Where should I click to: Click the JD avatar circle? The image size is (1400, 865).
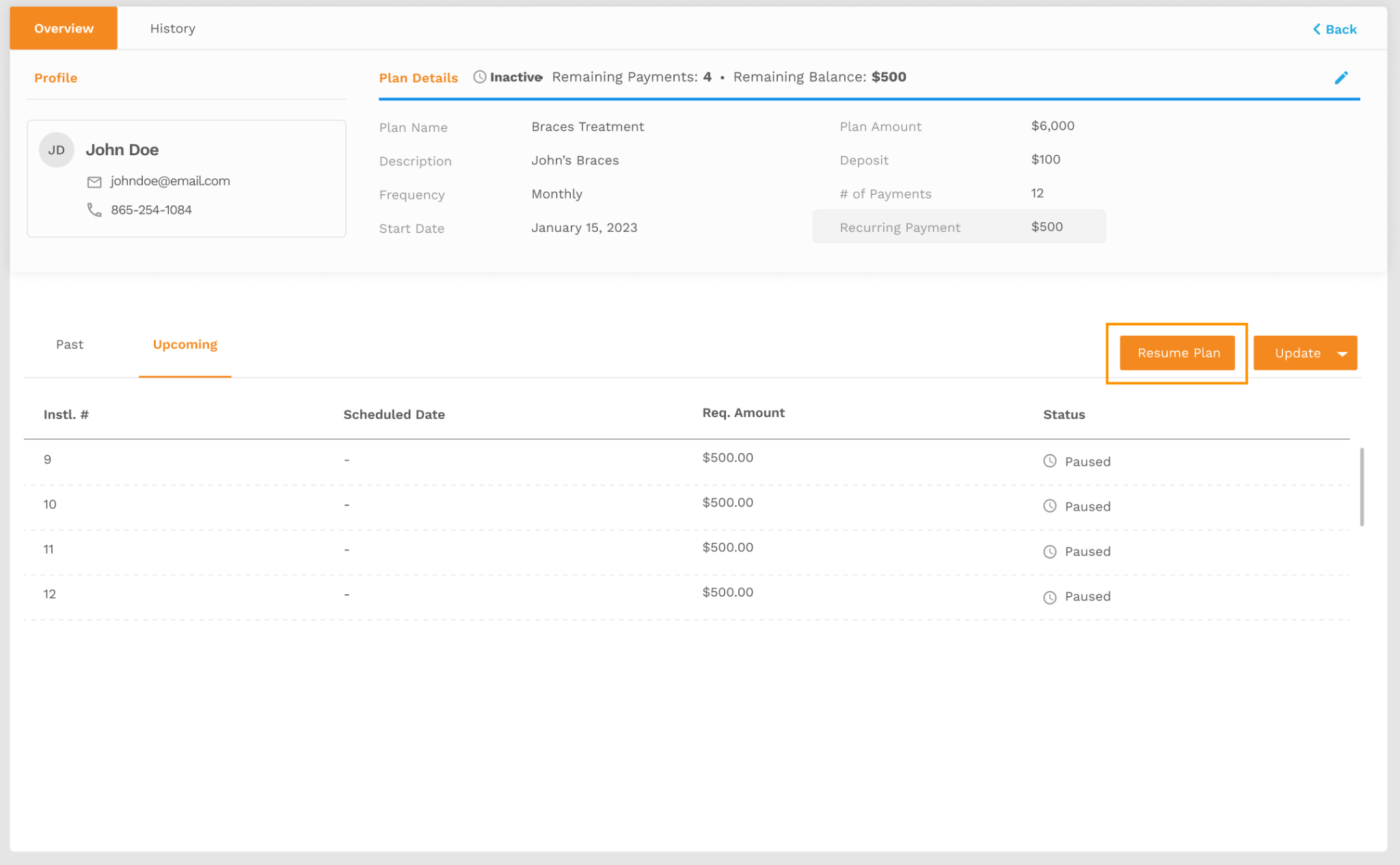click(x=57, y=150)
